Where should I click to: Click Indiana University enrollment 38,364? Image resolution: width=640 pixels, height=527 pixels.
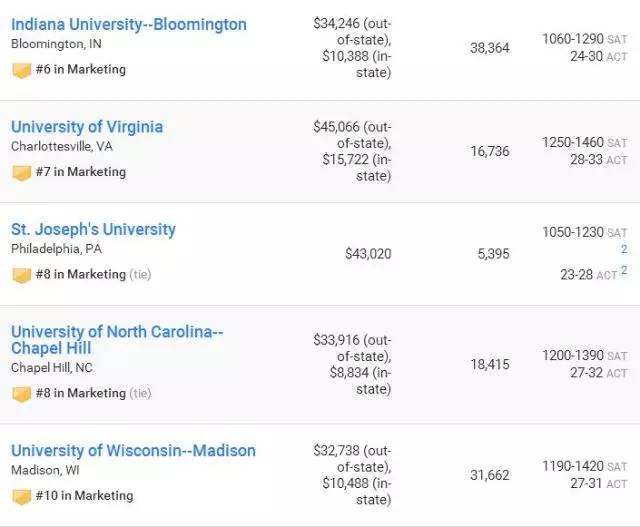[x=489, y=47]
